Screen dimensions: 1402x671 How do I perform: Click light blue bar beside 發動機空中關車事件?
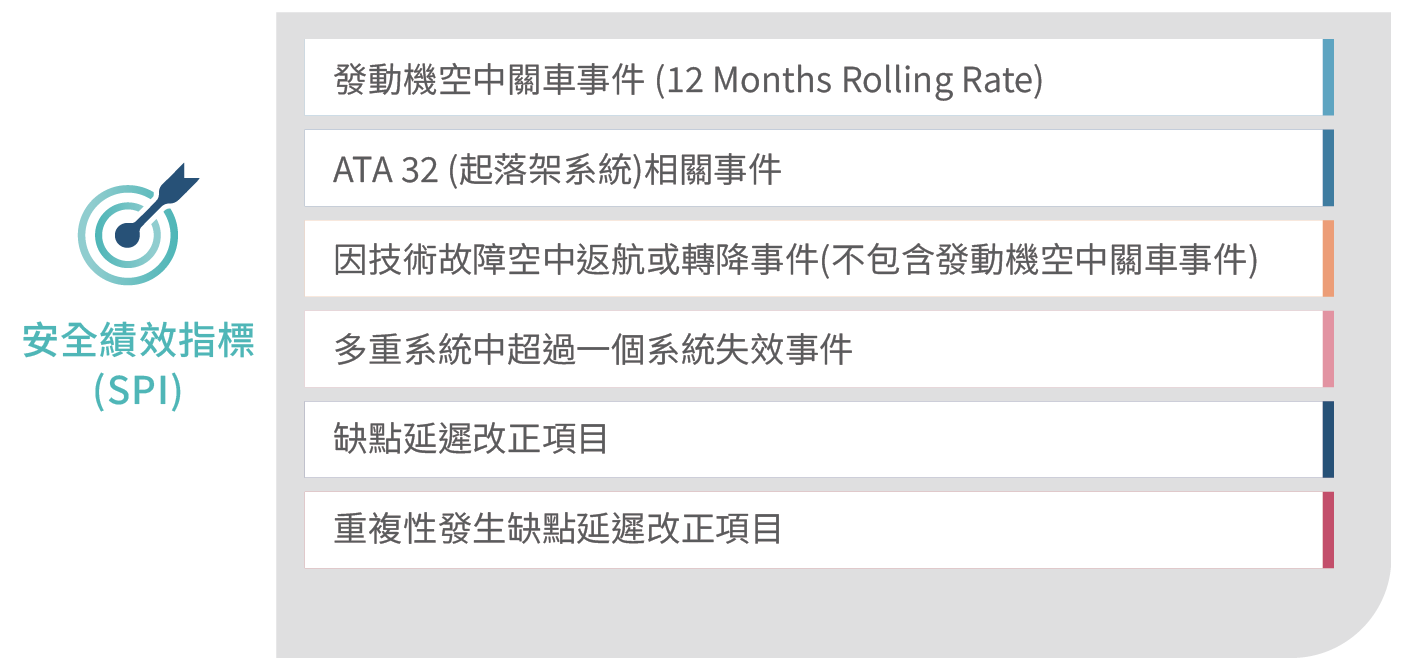(x=1328, y=78)
